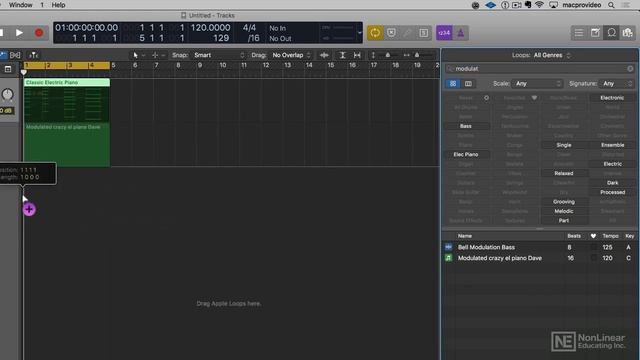Open the Scale dropdown set to Any

538,84
